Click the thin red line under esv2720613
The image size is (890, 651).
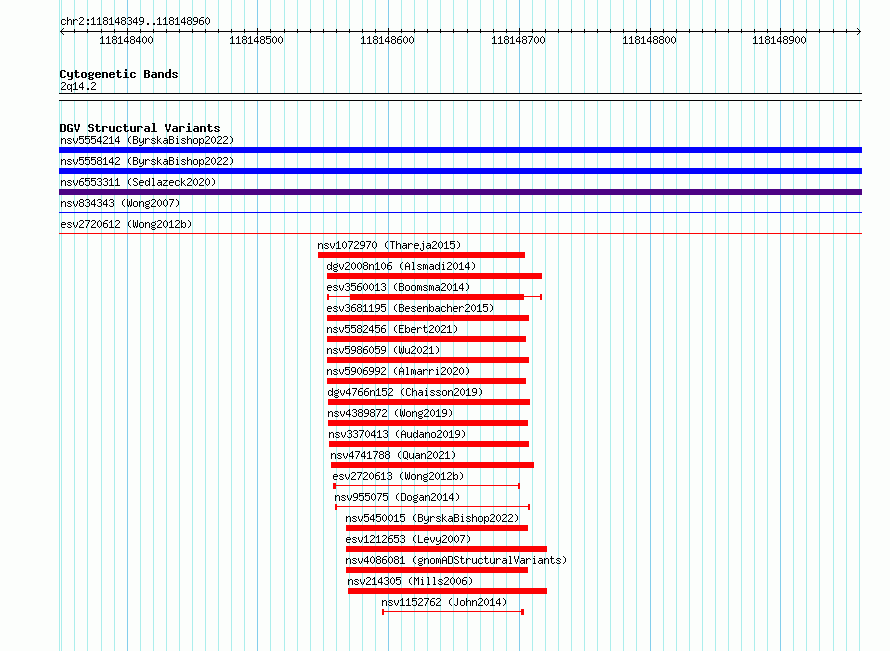click(426, 486)
